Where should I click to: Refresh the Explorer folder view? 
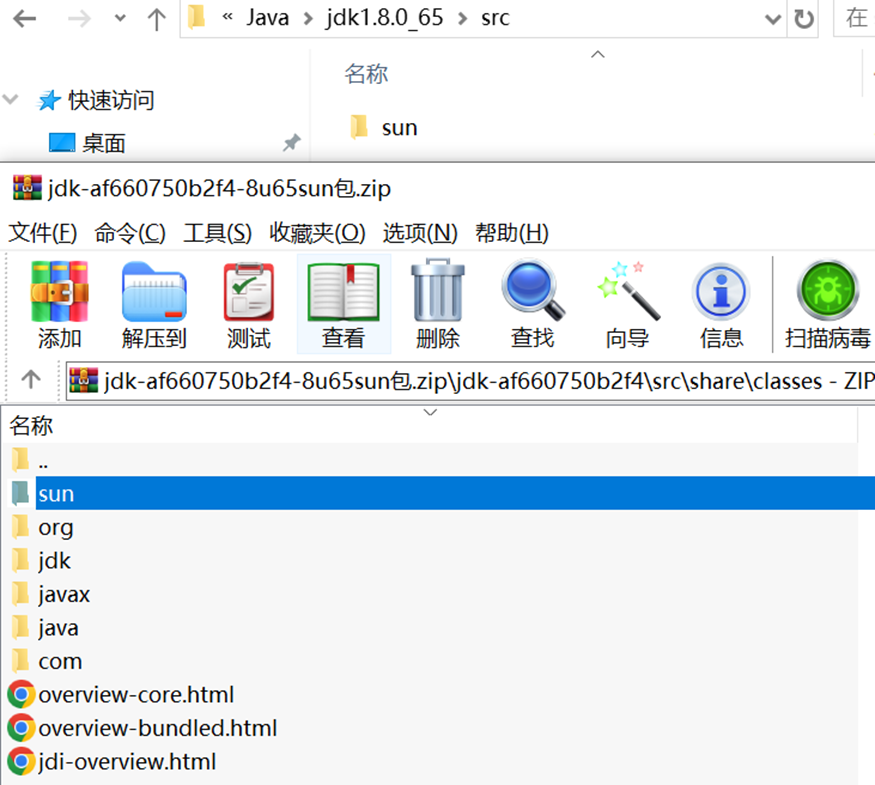tap(804, 19)
